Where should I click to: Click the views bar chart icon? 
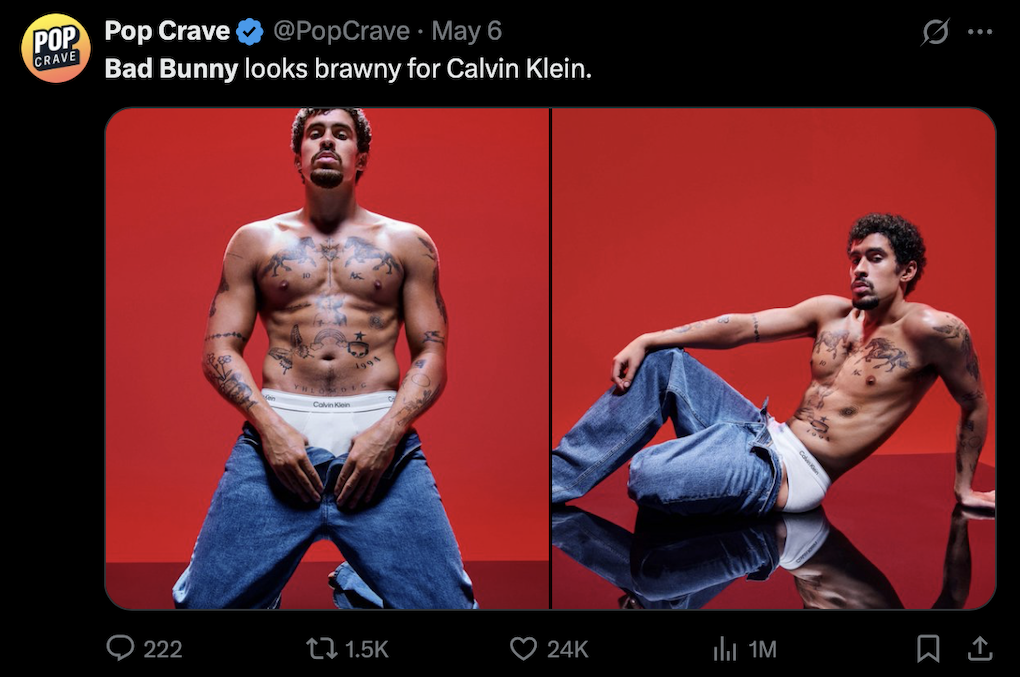(724, 649)
